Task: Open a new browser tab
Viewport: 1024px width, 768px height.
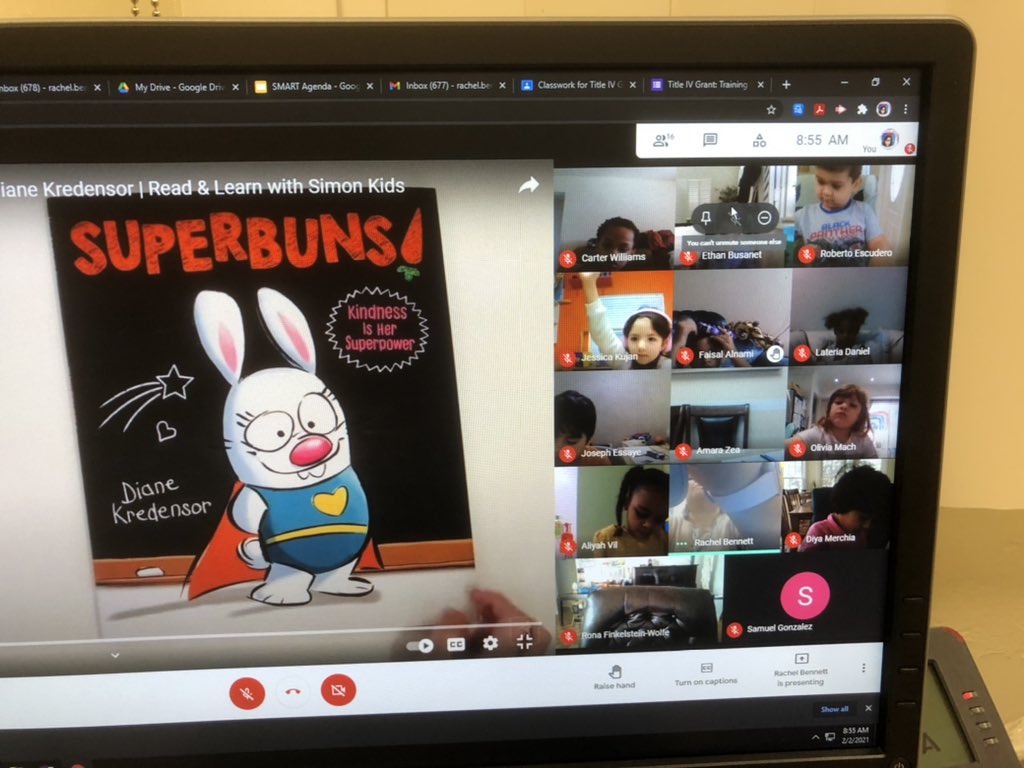Action: click(x=786, y=85)
